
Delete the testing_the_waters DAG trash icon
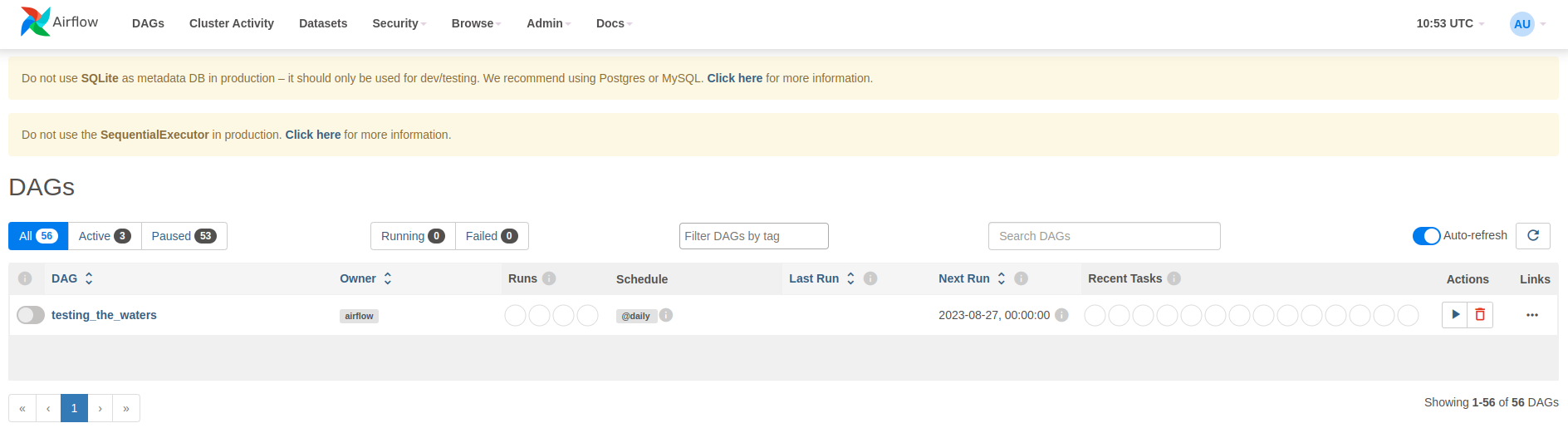[x=1480, y=315]
